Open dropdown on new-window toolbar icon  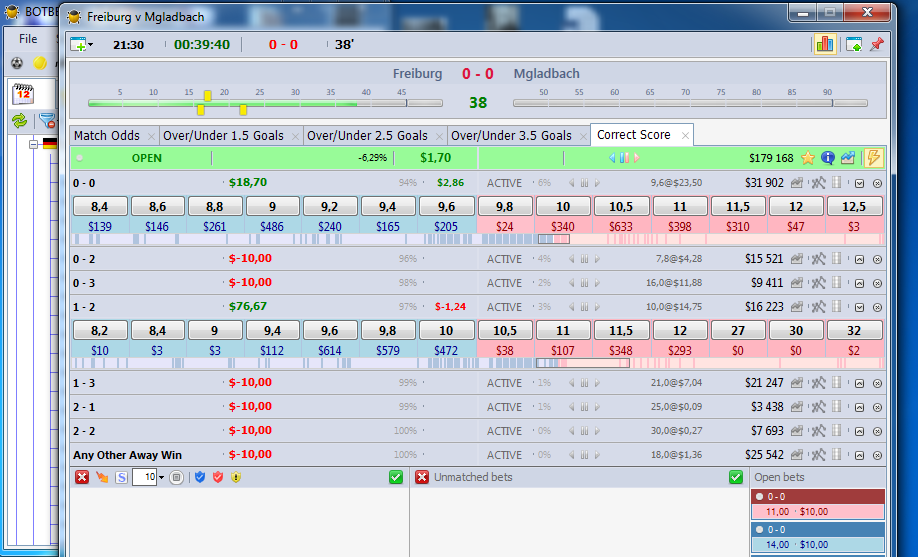pos(91,45)
